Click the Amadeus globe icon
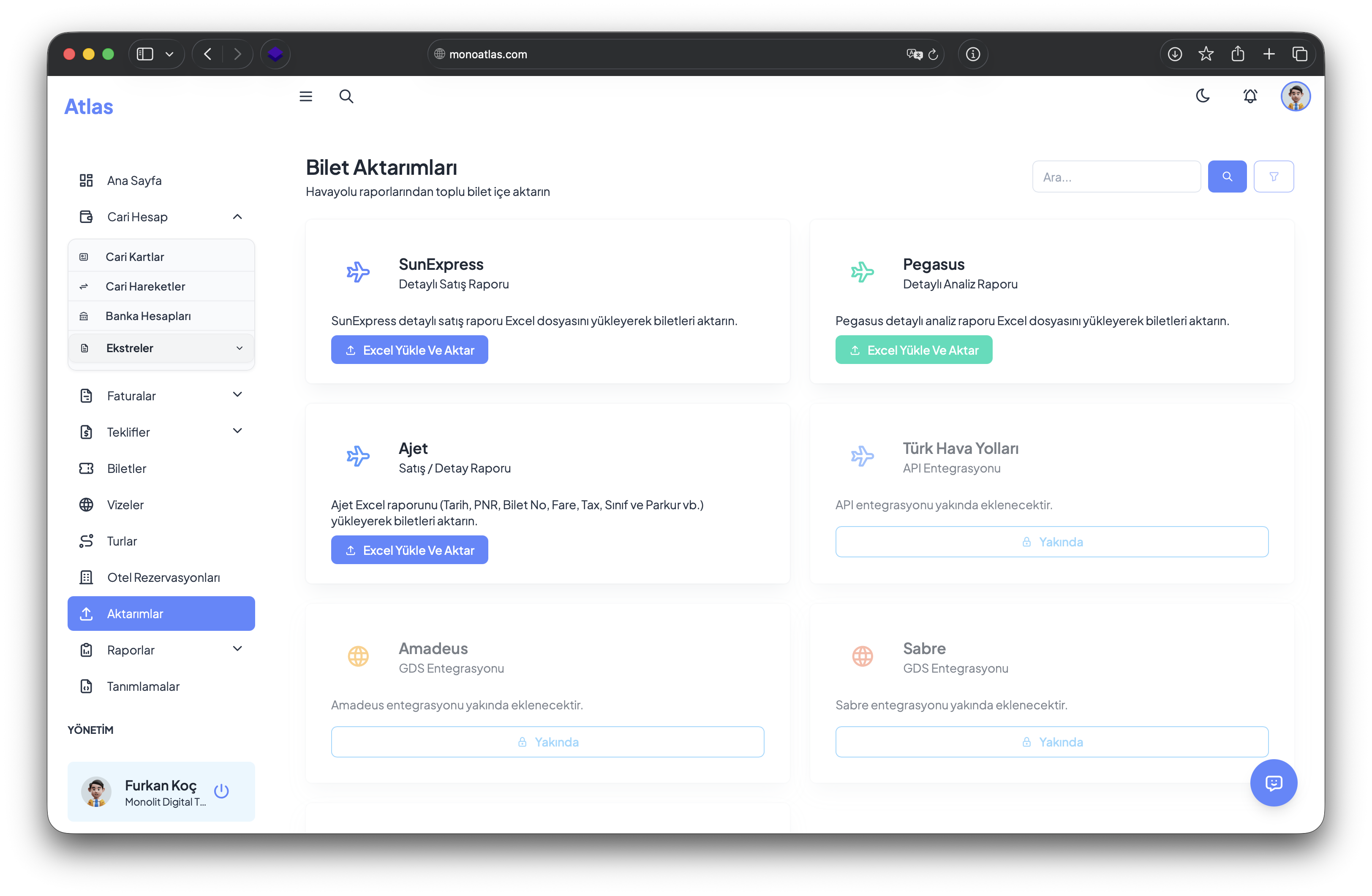This screenshot has width=1372, height=896. 358,656
